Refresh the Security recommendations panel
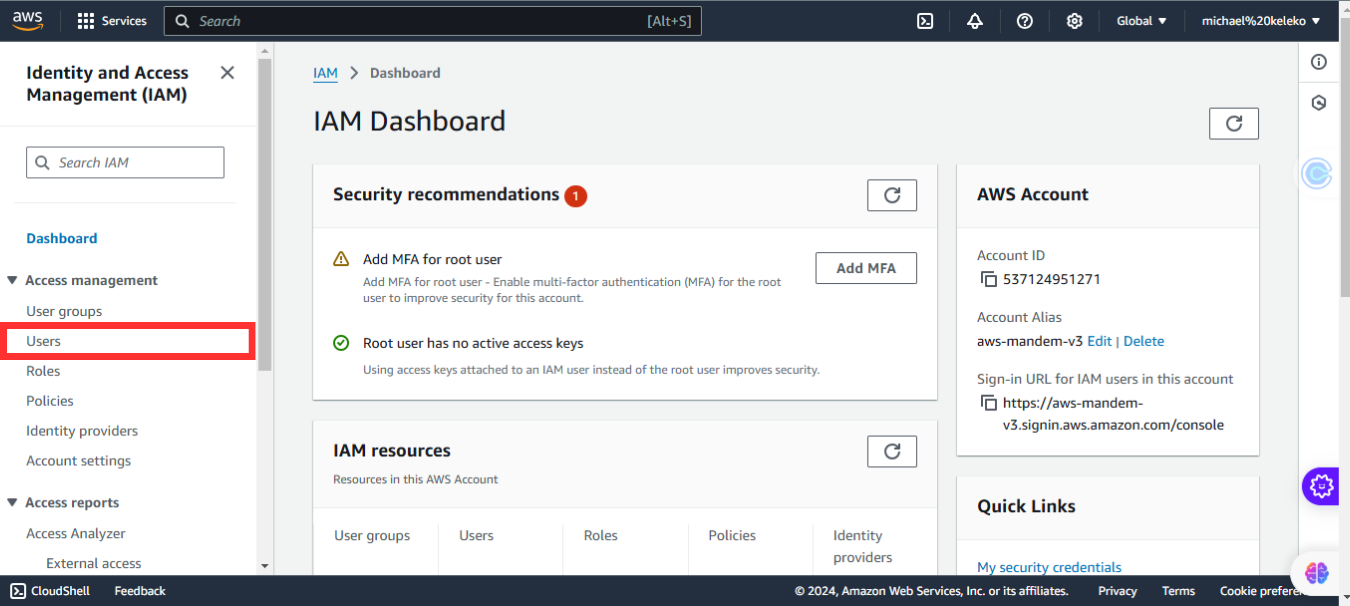 [x=892, y=195]
